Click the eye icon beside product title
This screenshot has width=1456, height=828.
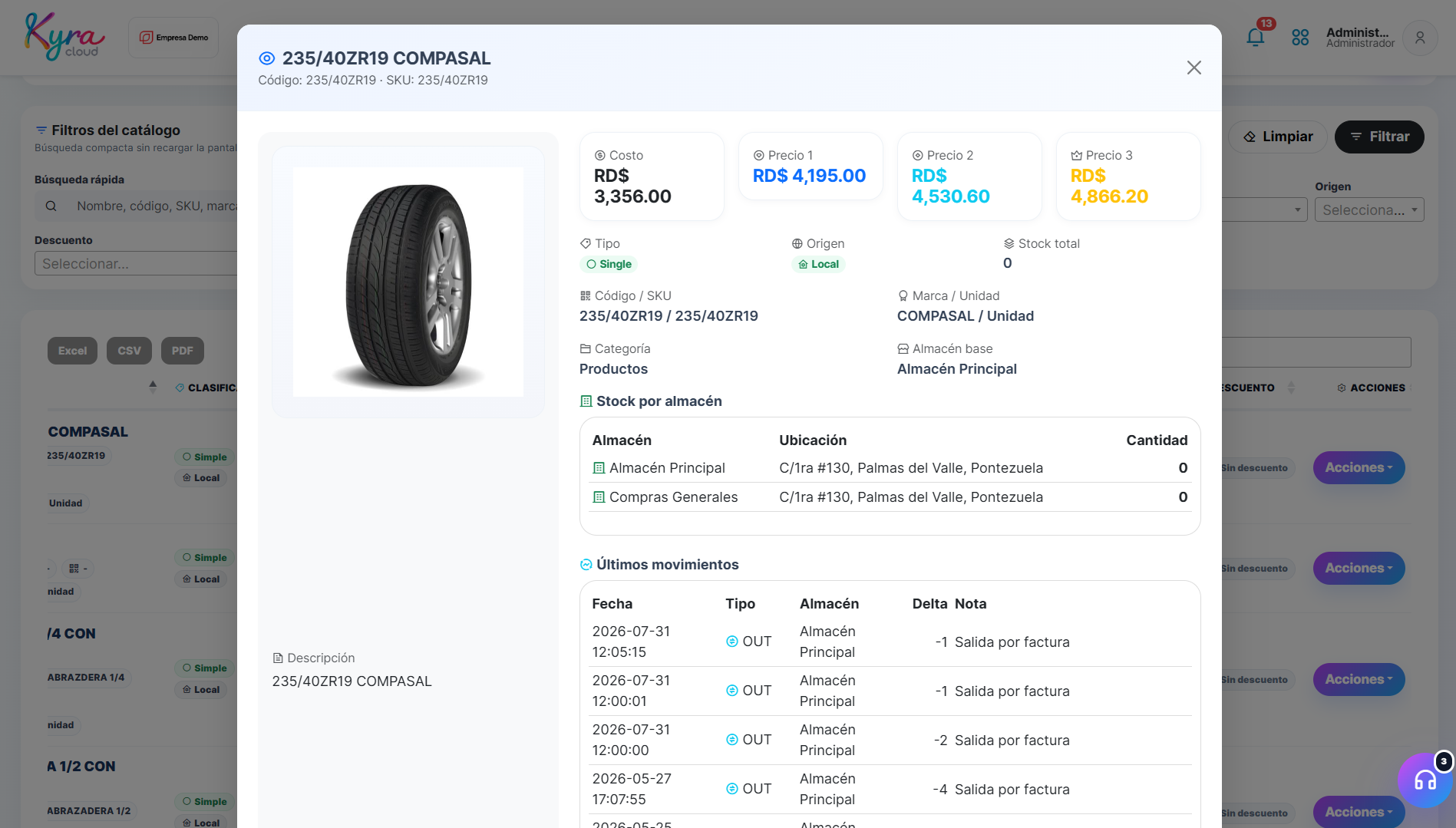pos(266,58)
